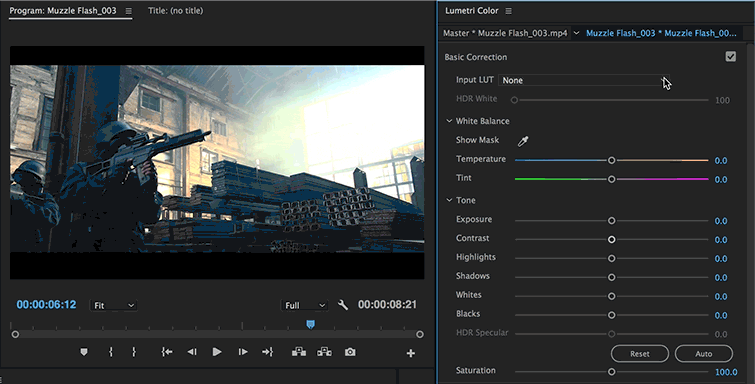Click the video preview frame
The height and width of the screenshot is (384, 755).
point(217,163)
